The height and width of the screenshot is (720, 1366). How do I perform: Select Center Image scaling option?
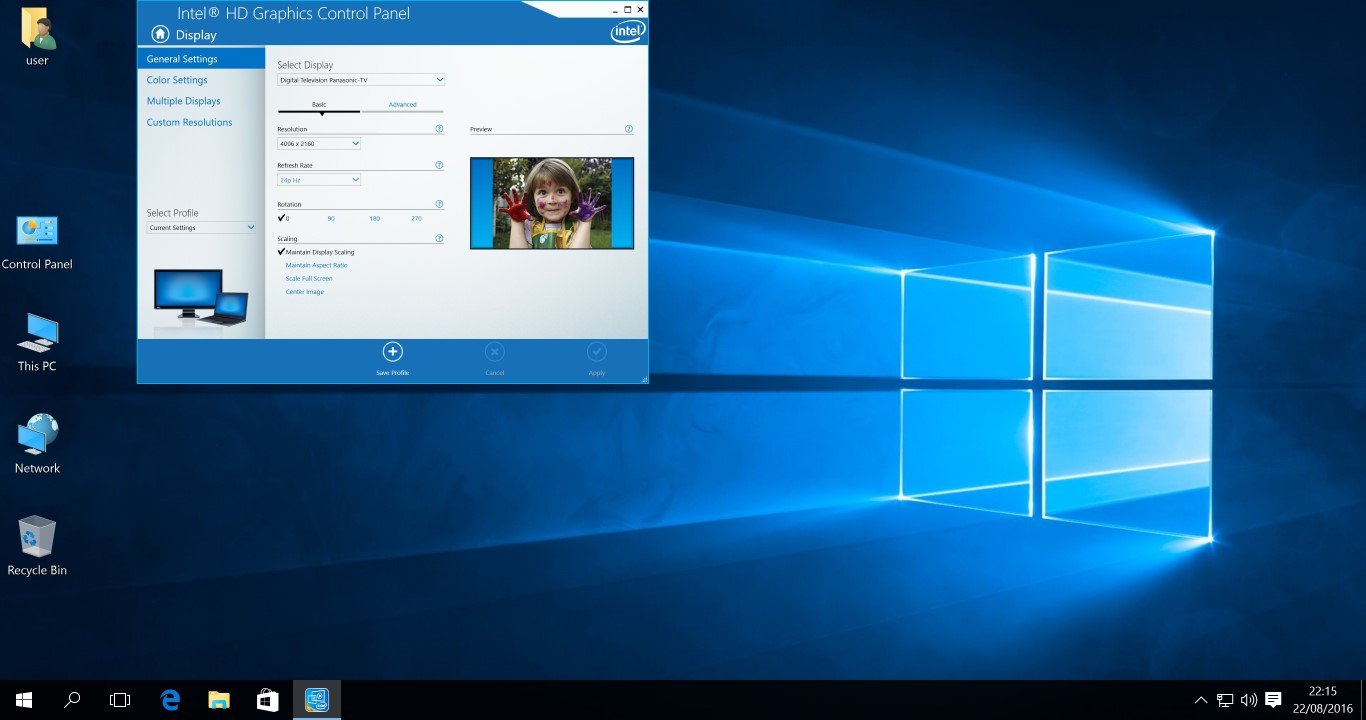305,292
